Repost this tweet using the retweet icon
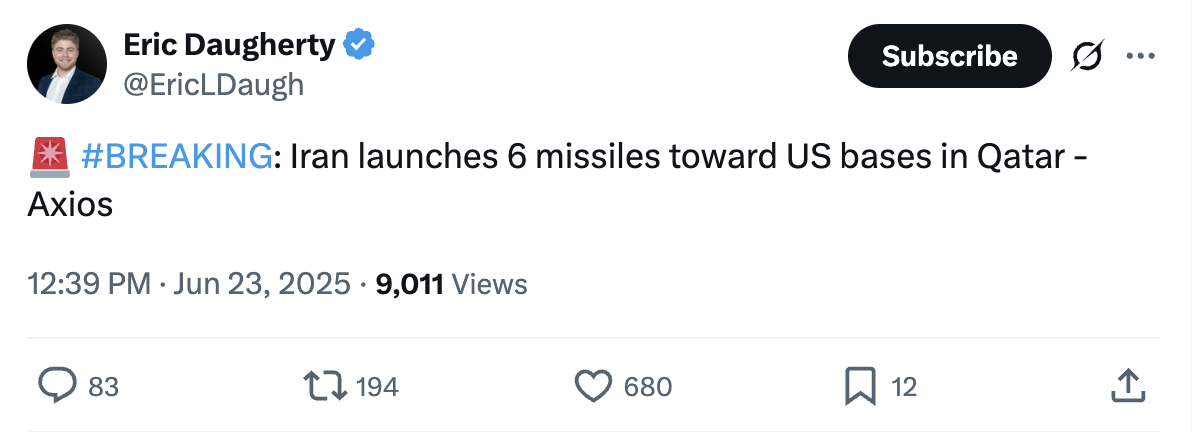 coord(326,386)
